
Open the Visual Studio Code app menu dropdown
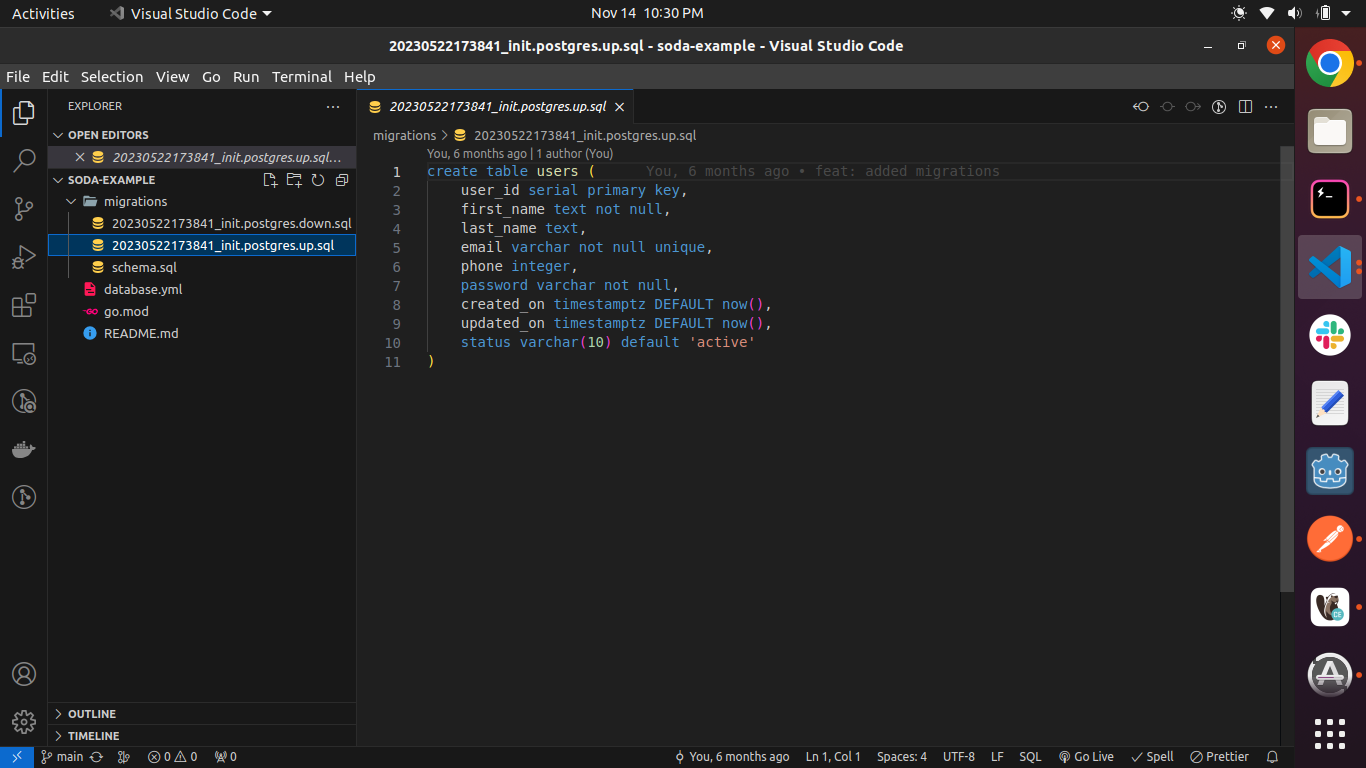pos(190,13)
